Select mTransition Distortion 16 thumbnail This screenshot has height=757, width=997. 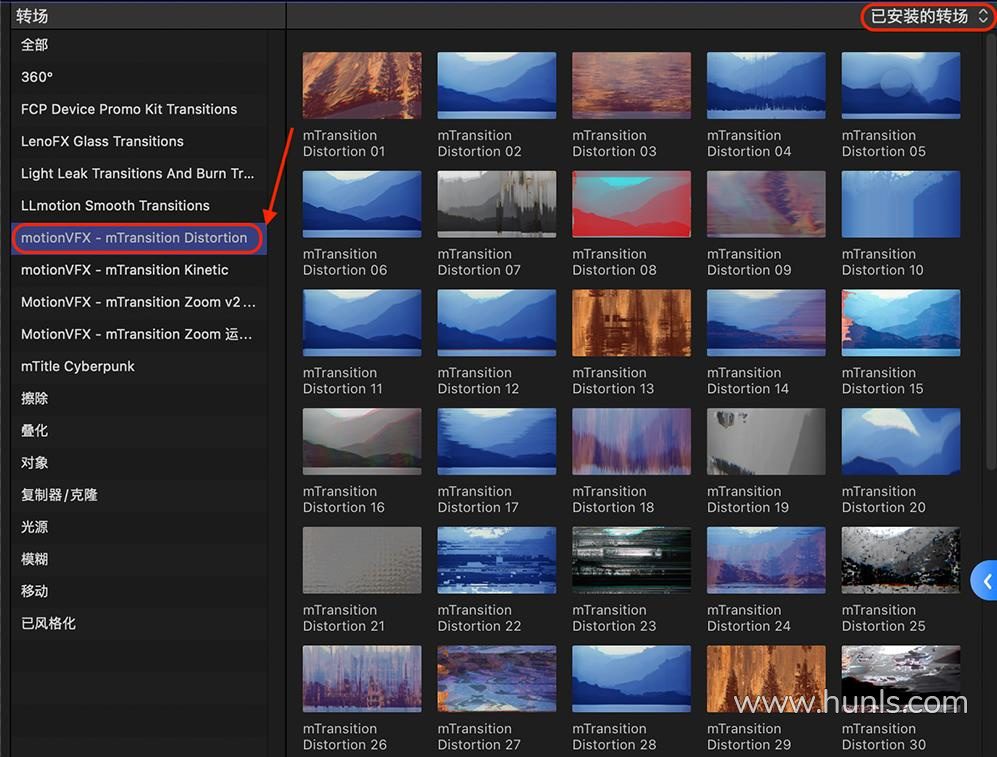(362, 442)
